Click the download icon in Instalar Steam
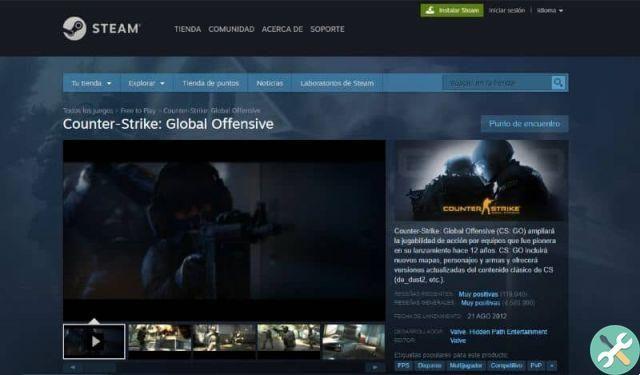This screenshot has width=640, height=375. 429,11
